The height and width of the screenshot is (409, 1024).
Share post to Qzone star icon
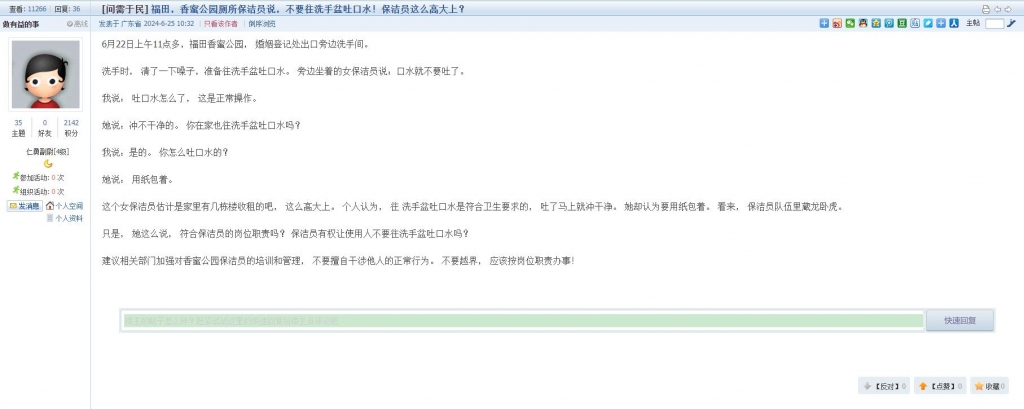click(876, 23)
